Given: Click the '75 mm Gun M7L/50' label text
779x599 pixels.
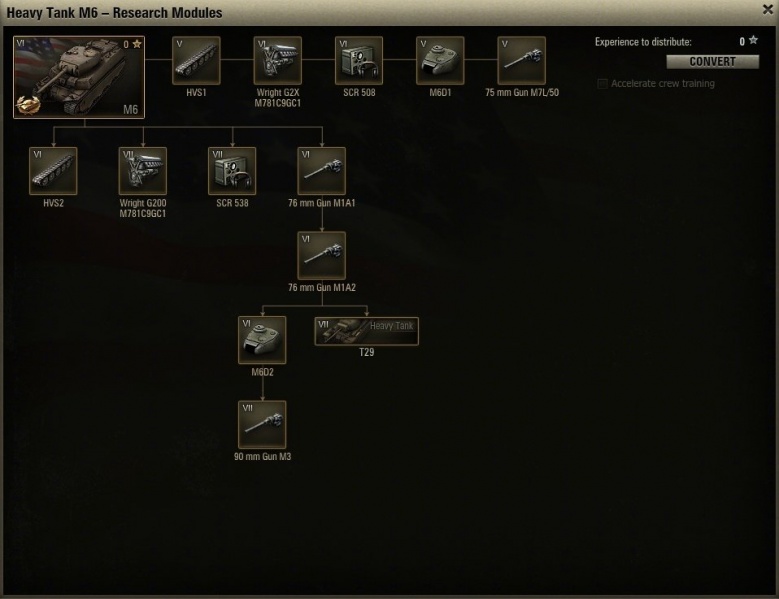Looking at the screenshot, I should pyautogui.click(x=522, y=92).
